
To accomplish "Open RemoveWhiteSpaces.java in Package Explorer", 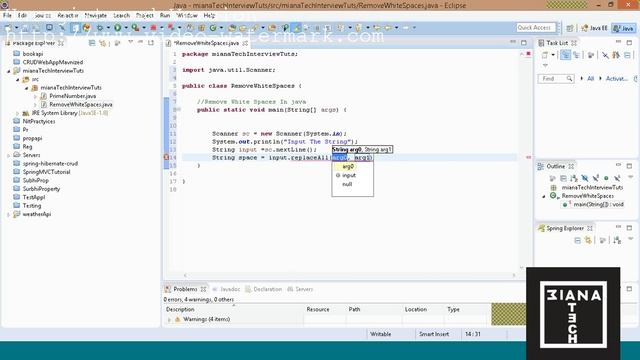I will tap(81, 104).
